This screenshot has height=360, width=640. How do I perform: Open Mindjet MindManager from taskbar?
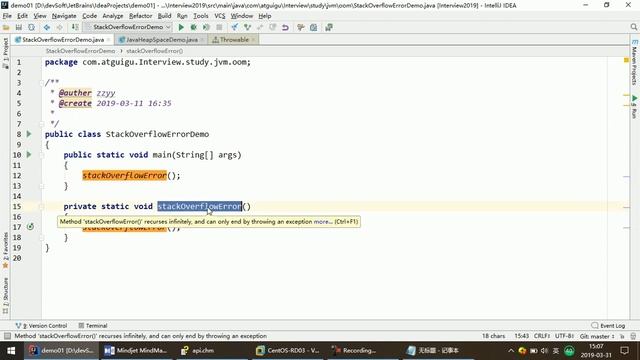(x=135, y=351)
